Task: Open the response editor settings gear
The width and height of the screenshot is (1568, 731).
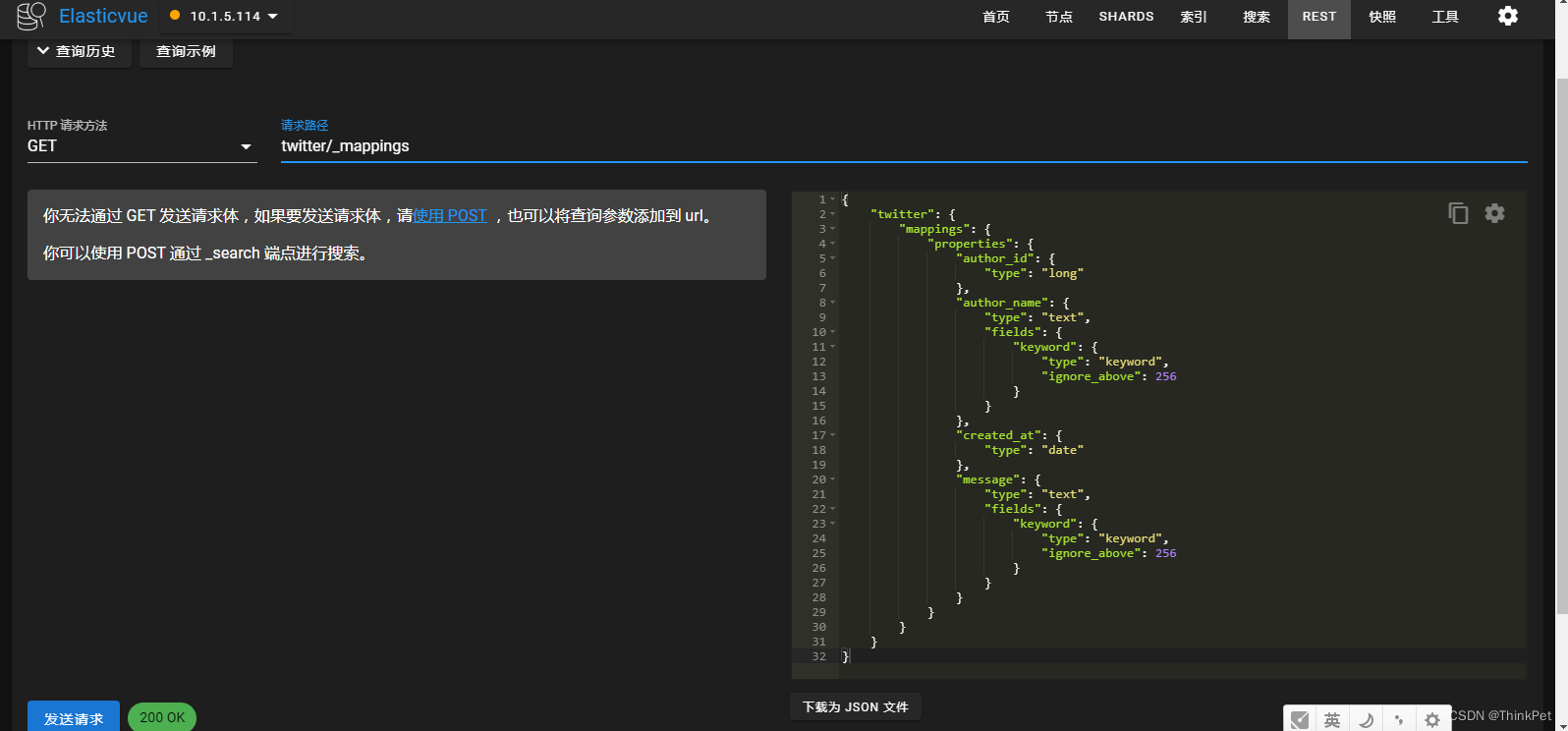Action: [x=1494, y=213]
